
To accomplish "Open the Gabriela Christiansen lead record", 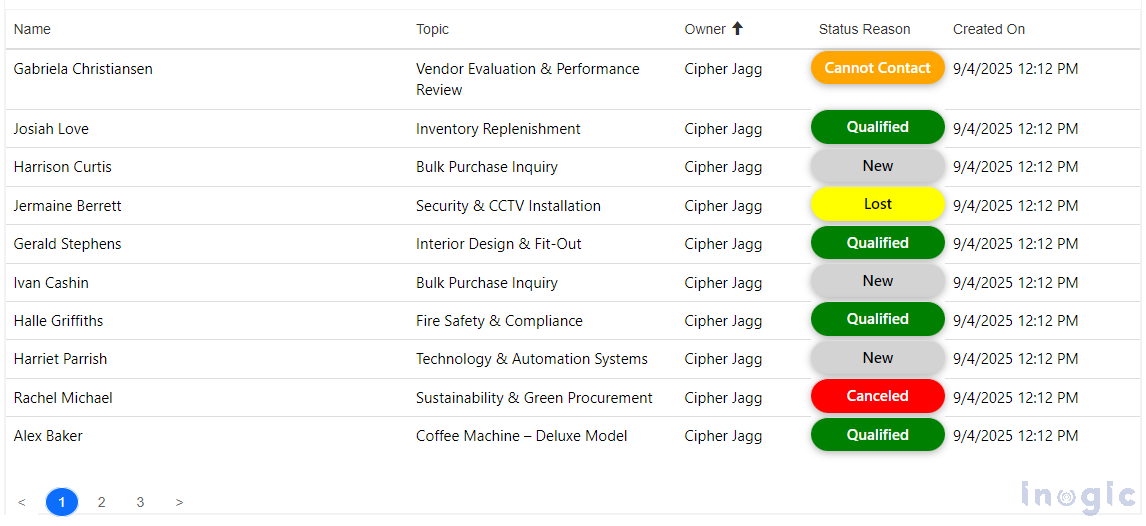I will [83, 69].
